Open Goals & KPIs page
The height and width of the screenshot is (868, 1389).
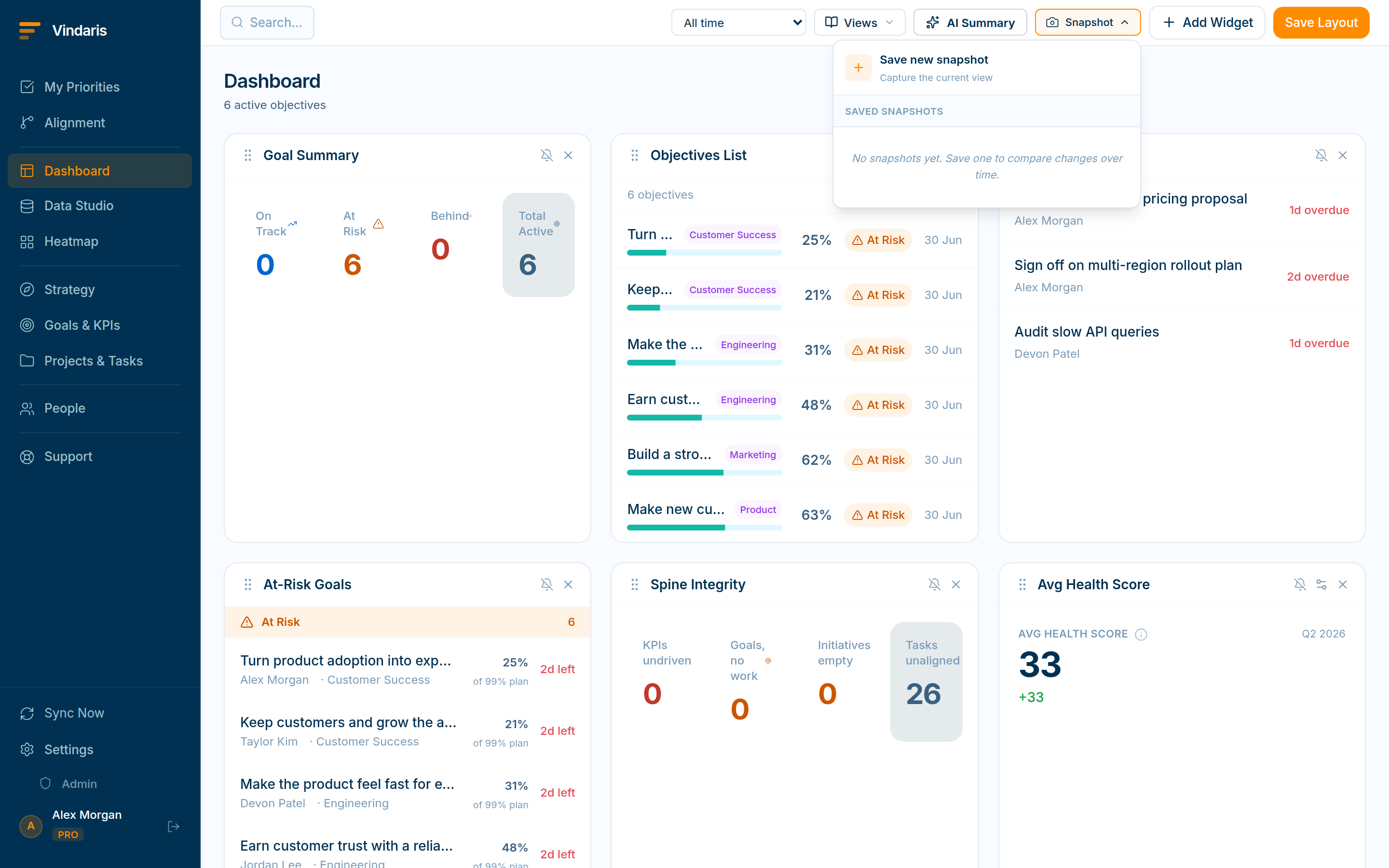click(100, 325)
